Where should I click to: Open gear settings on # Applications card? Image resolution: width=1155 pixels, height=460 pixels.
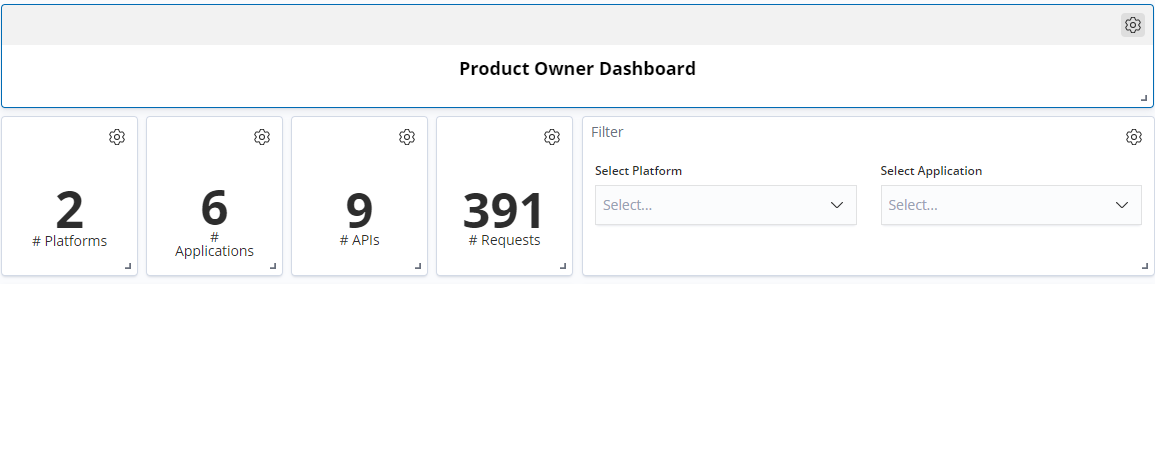[x=262, y=137]
